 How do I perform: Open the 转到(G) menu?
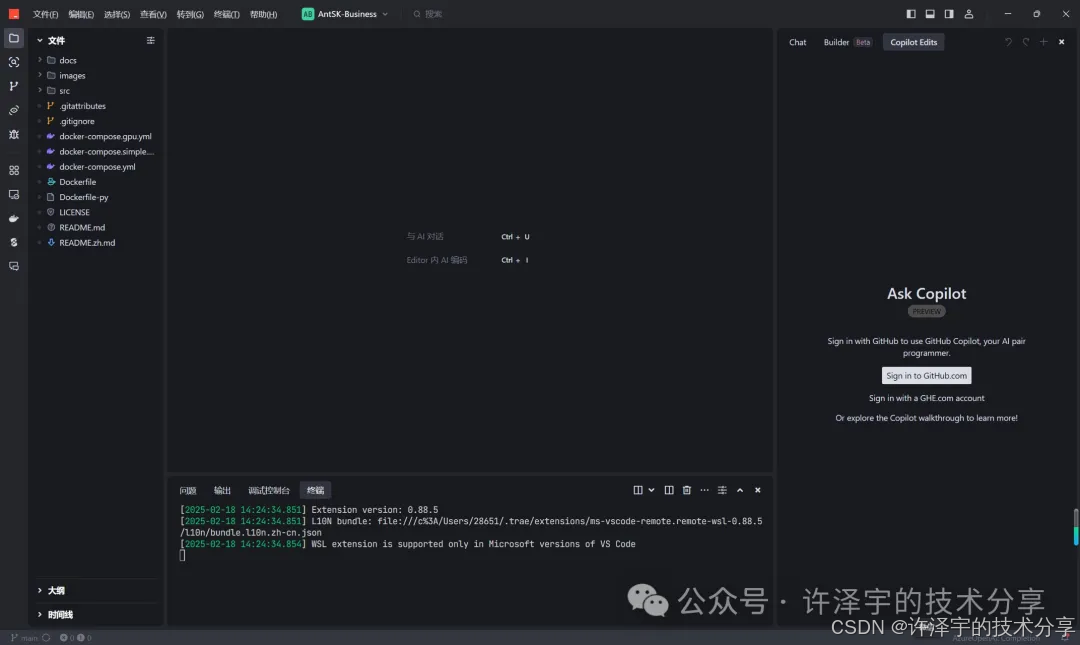[190, 14]
